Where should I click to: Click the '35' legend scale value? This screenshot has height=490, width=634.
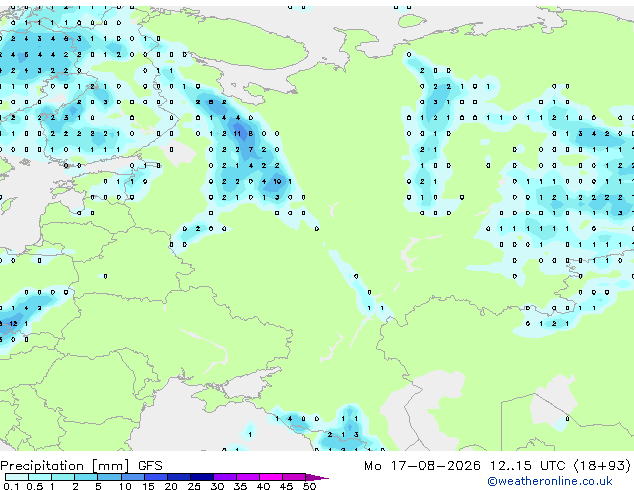[x=240, y=486]
